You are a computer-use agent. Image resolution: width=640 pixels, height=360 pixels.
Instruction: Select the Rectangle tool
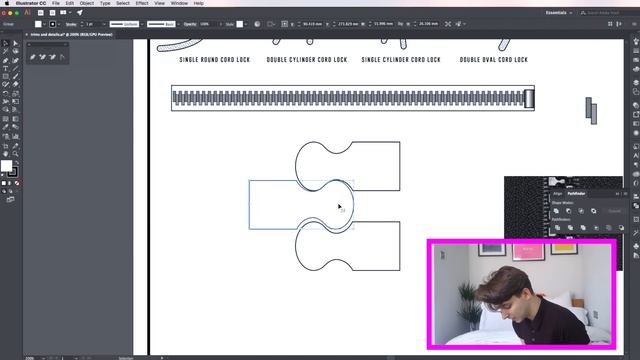click(x=5, y=77)
